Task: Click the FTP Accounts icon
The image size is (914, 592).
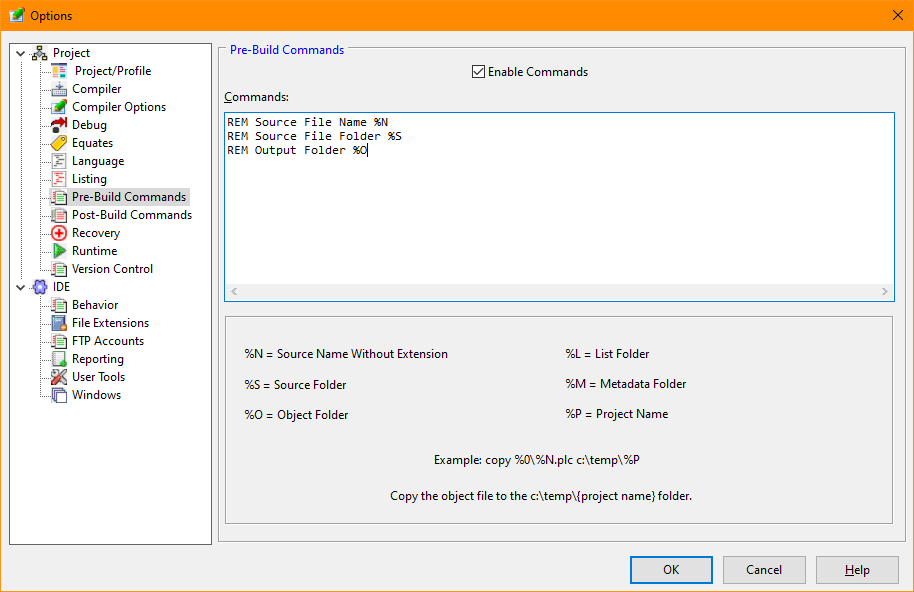Action: 59,341
